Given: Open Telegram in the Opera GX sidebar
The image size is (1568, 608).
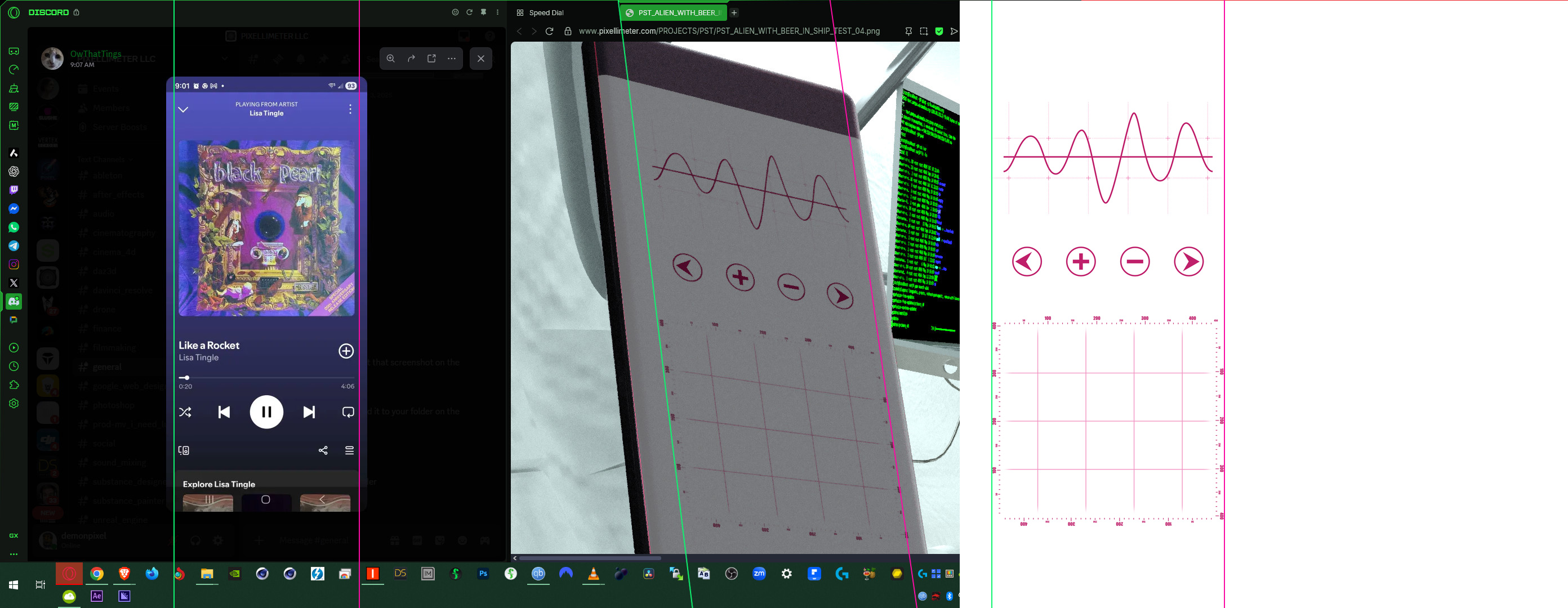Looking at the screenshot, I should click(x=14, y=246).
